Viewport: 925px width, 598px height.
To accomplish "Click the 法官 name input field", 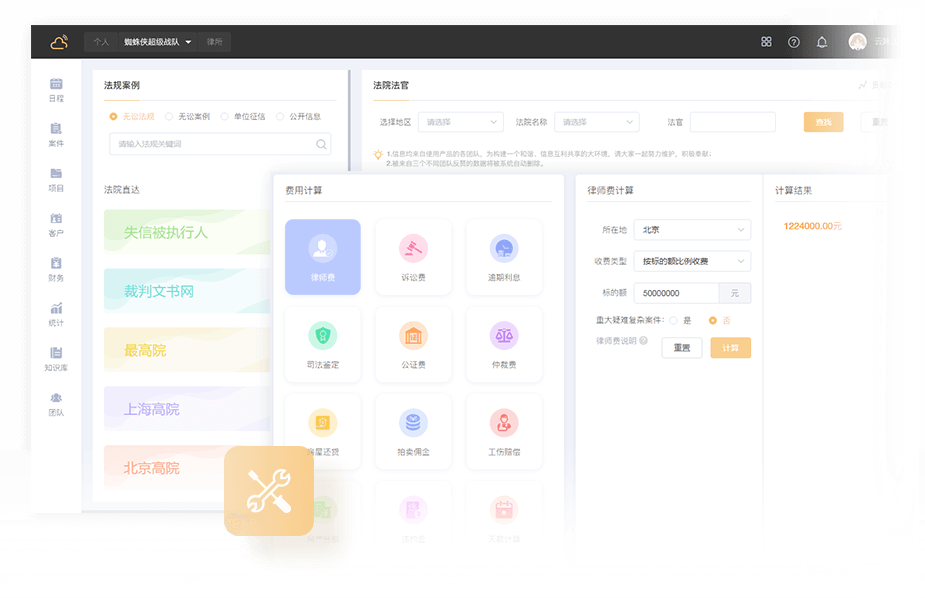I will (x=733, y=122).
